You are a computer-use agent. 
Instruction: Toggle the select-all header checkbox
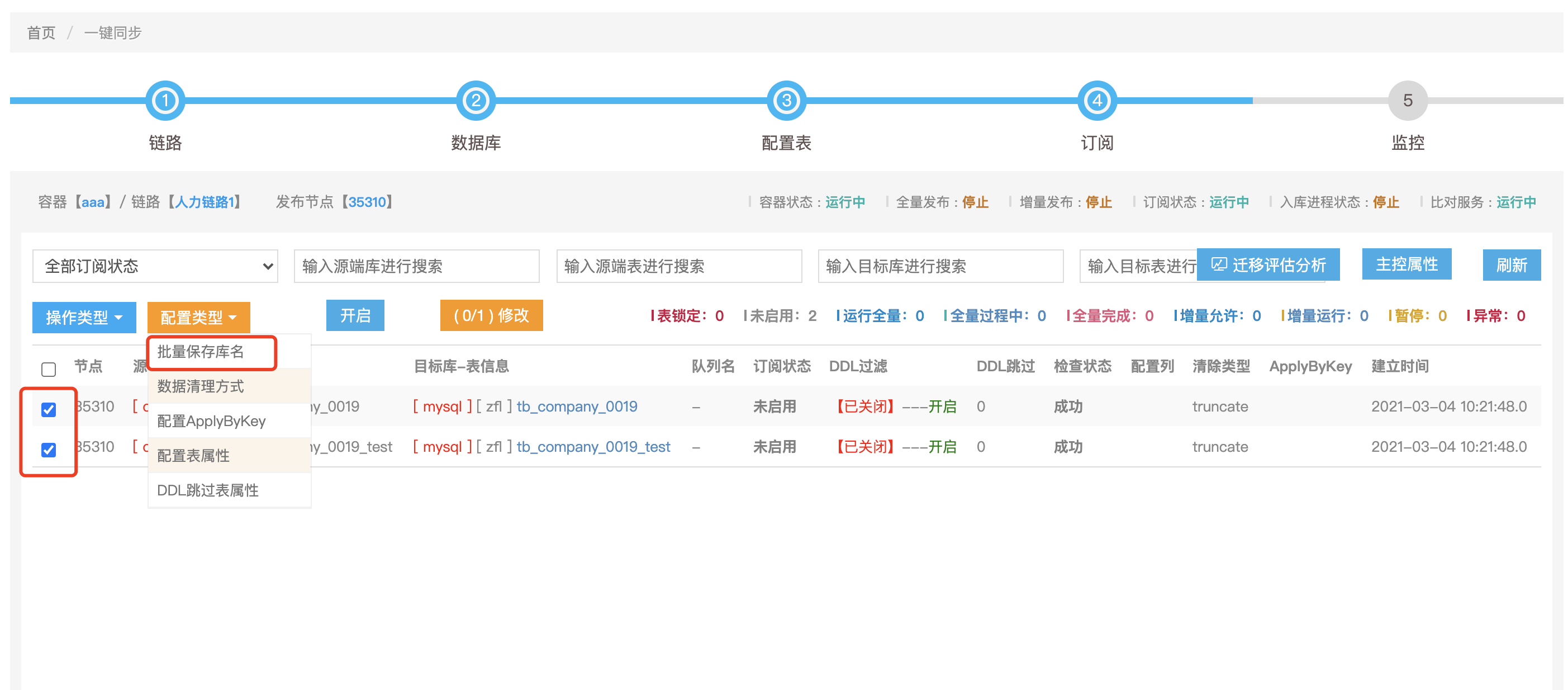[49, 369]
